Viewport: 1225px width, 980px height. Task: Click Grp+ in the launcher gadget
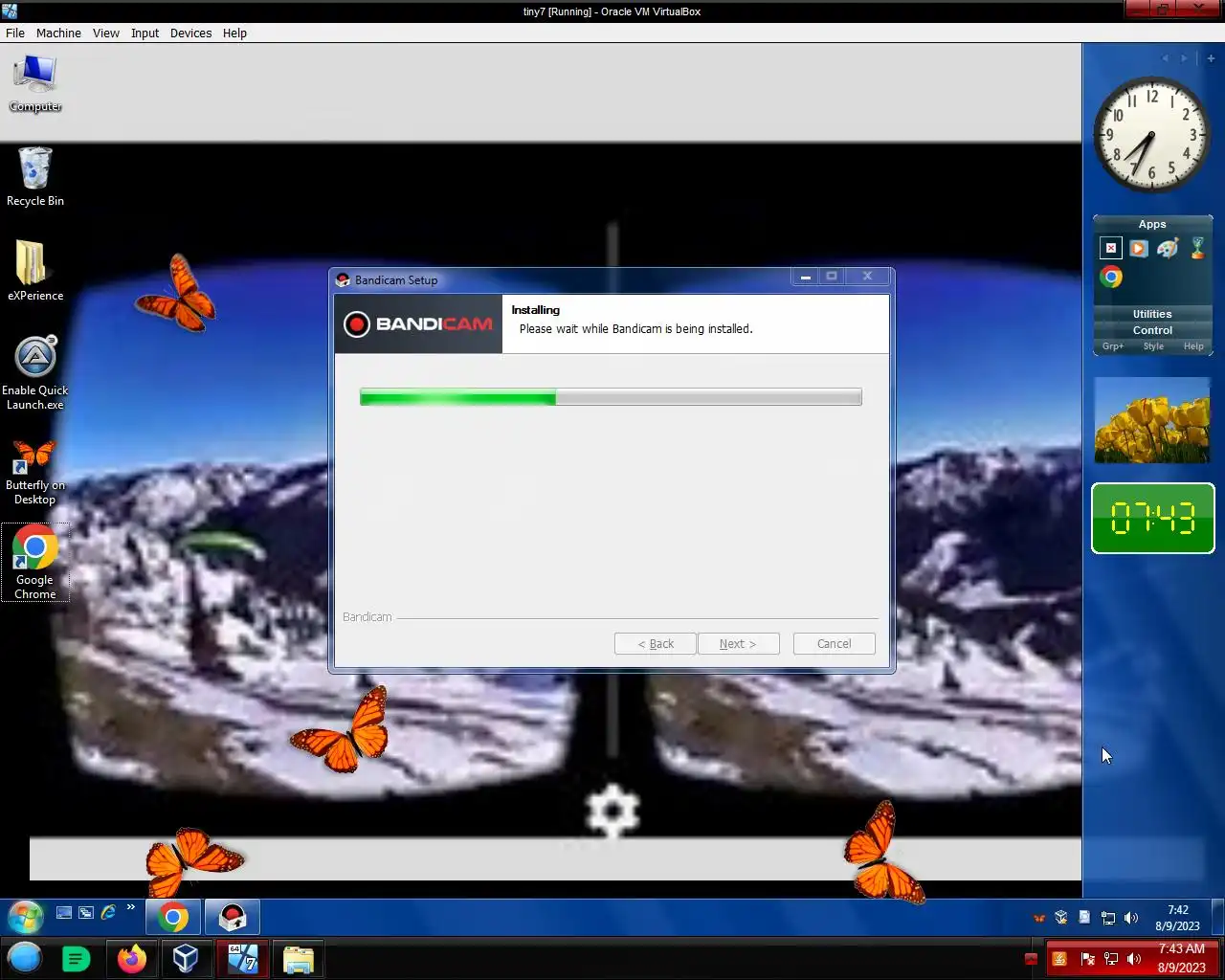1113,346
